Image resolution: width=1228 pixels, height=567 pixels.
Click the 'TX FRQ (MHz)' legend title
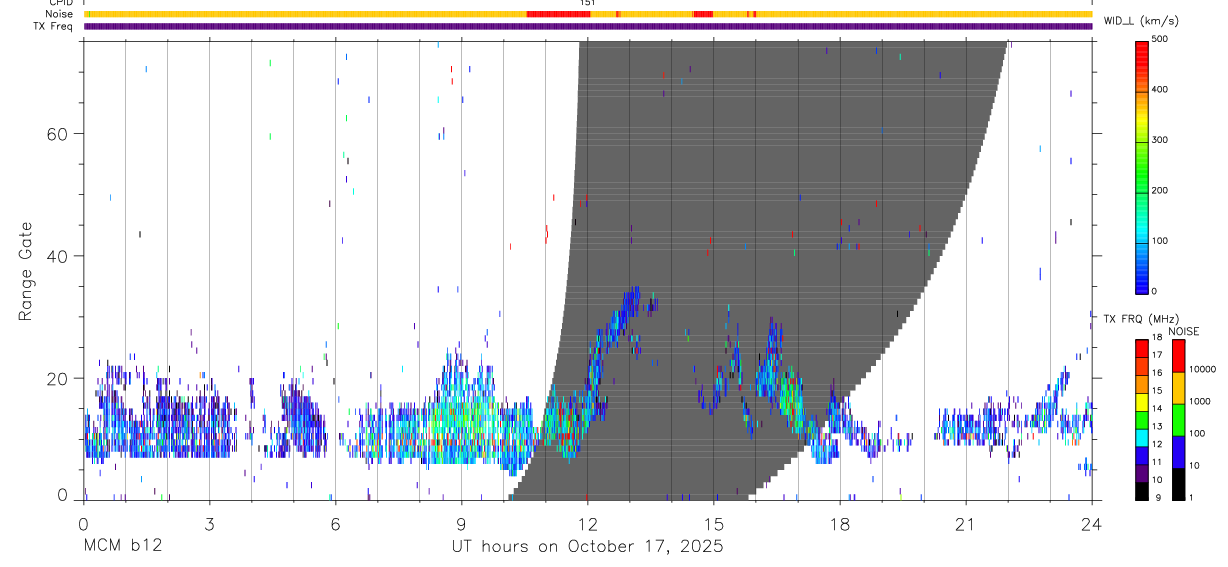pos(1142,318)
